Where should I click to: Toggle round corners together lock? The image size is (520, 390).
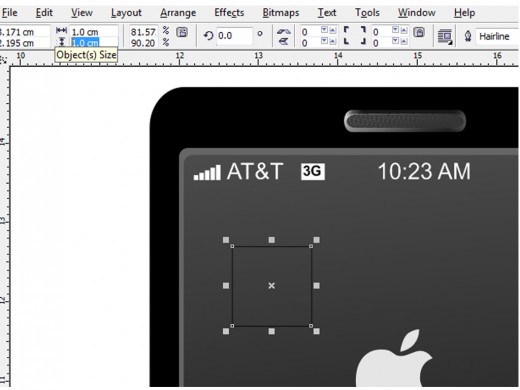pyautogui.click(x=419, y=32)
